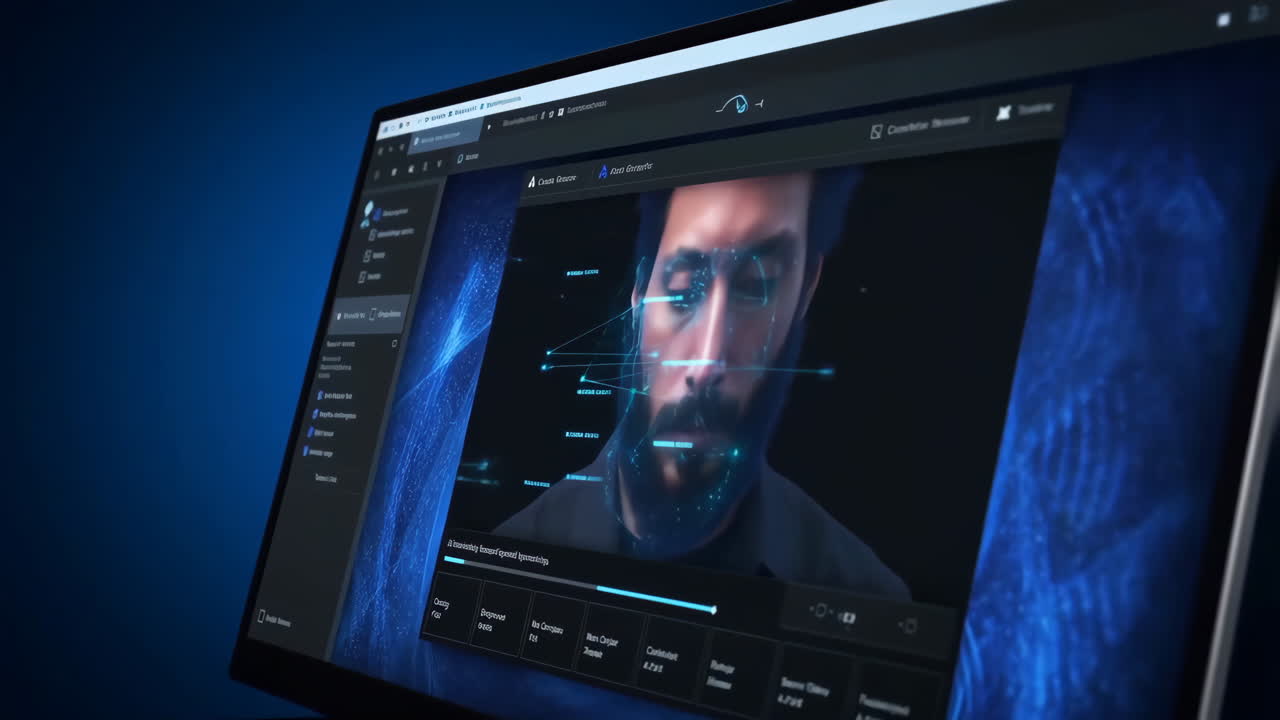Viewport: 1280px width, 720px height.
Task: Click the device icon at the sidebar's bottom
Action: click(262, 617)
